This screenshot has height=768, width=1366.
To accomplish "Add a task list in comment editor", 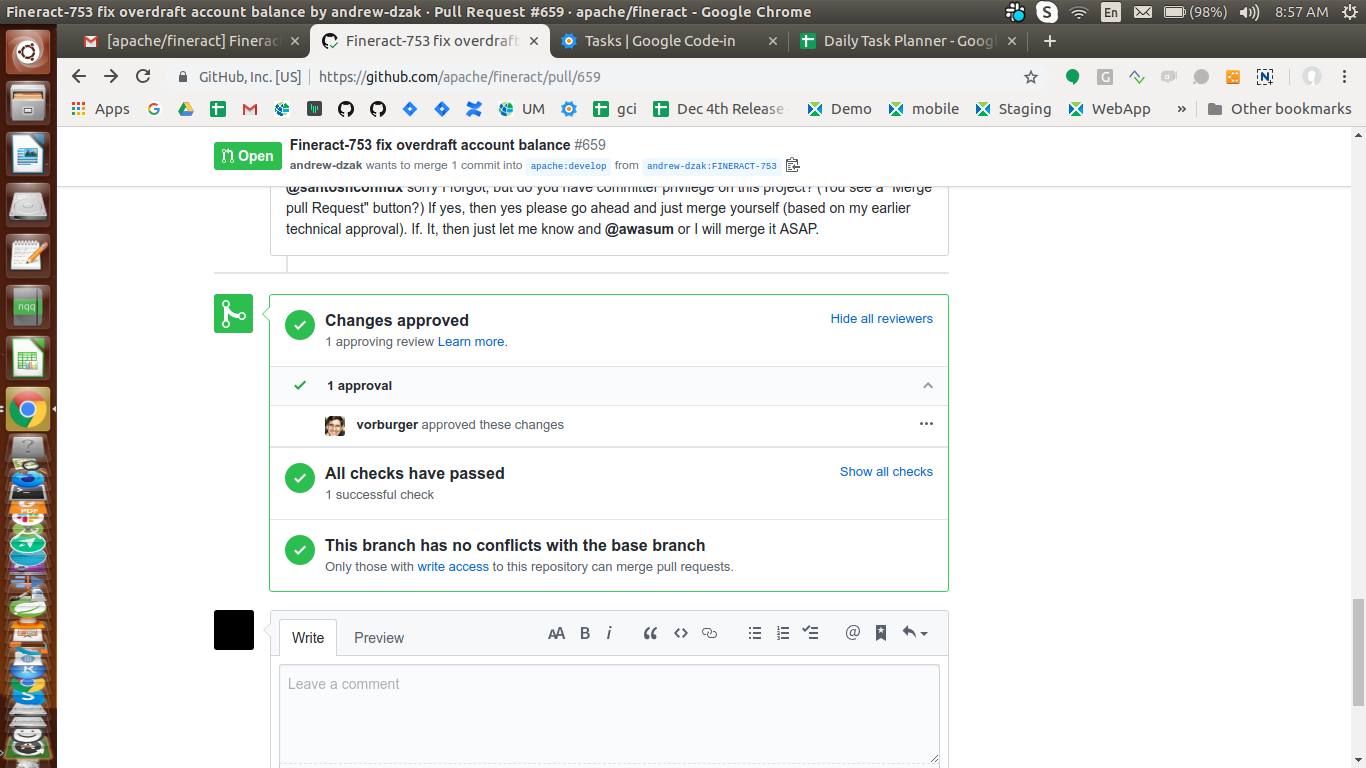I will (811, 633).
